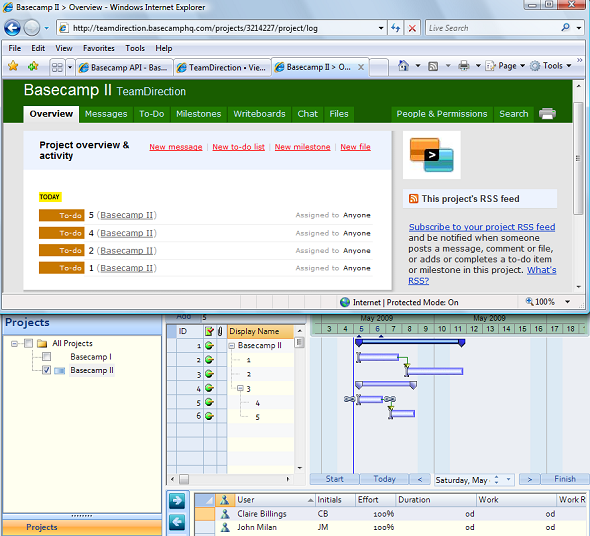Click the Live Search magnifier icon

click(x=565, y=27)
